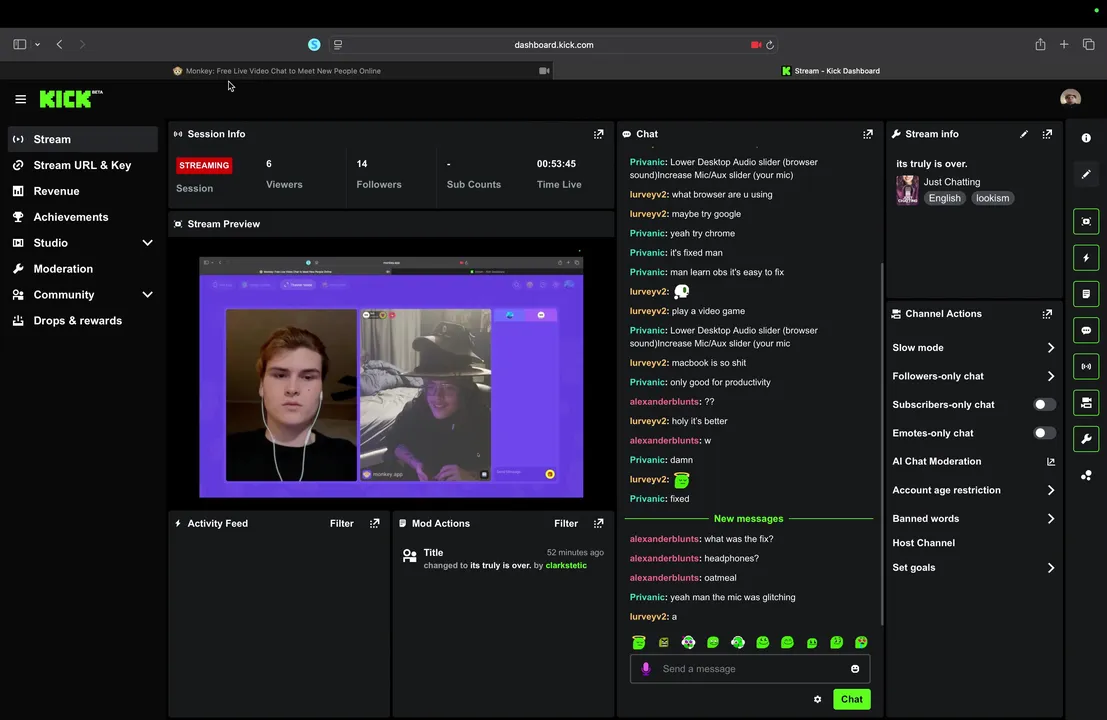Image resolution: width=1107 pixels, height=720 pixels.
Task: Toggle Subscribers-only chat switch
Action: click(1044, 404)
